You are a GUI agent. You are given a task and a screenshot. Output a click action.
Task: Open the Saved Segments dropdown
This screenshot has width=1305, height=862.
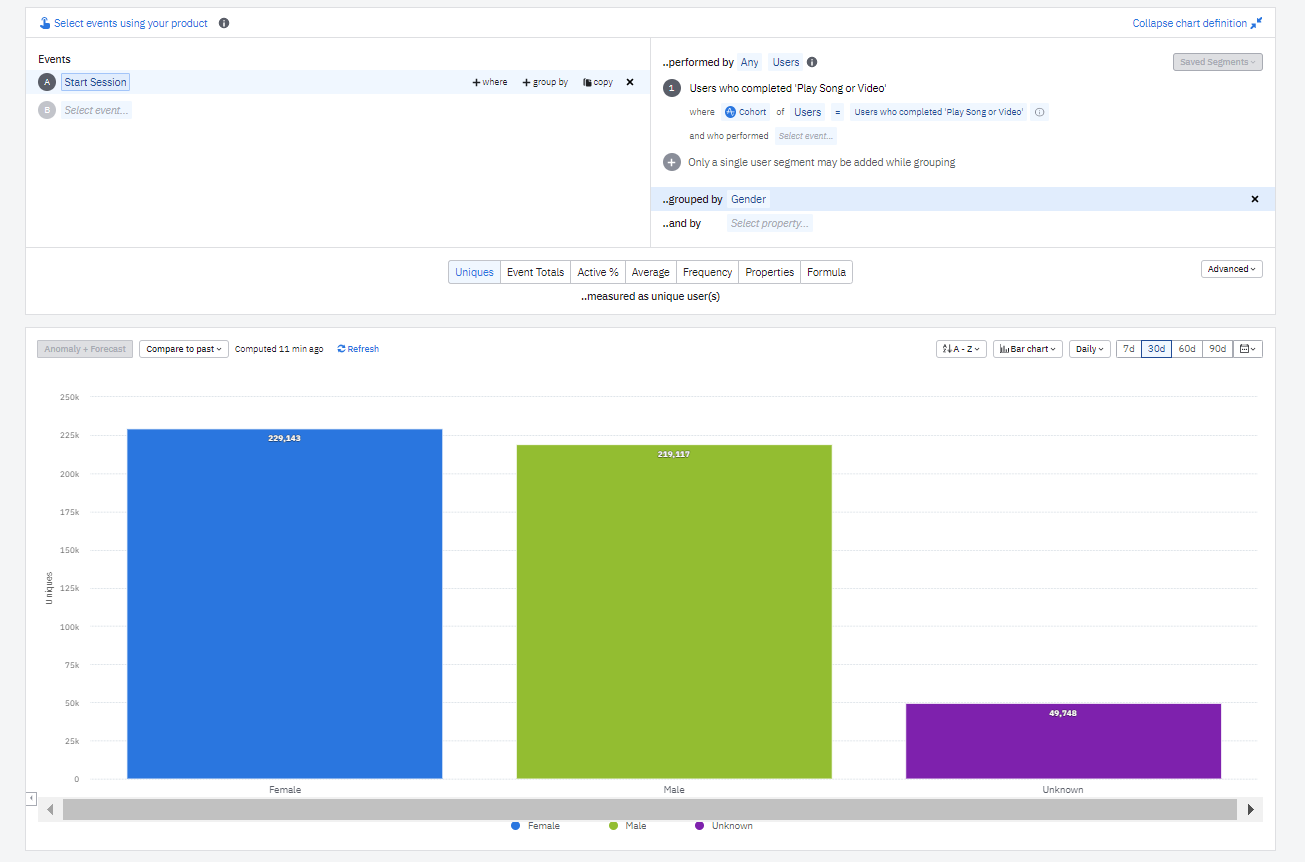tap(1218, 62)
